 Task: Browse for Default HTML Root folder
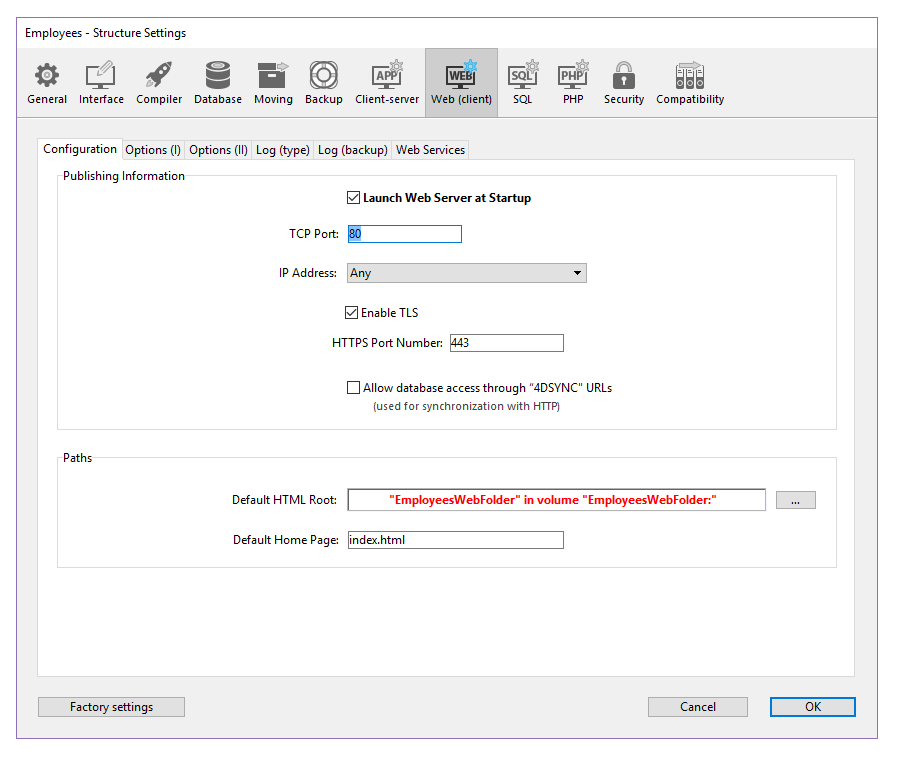coord(795,500)
